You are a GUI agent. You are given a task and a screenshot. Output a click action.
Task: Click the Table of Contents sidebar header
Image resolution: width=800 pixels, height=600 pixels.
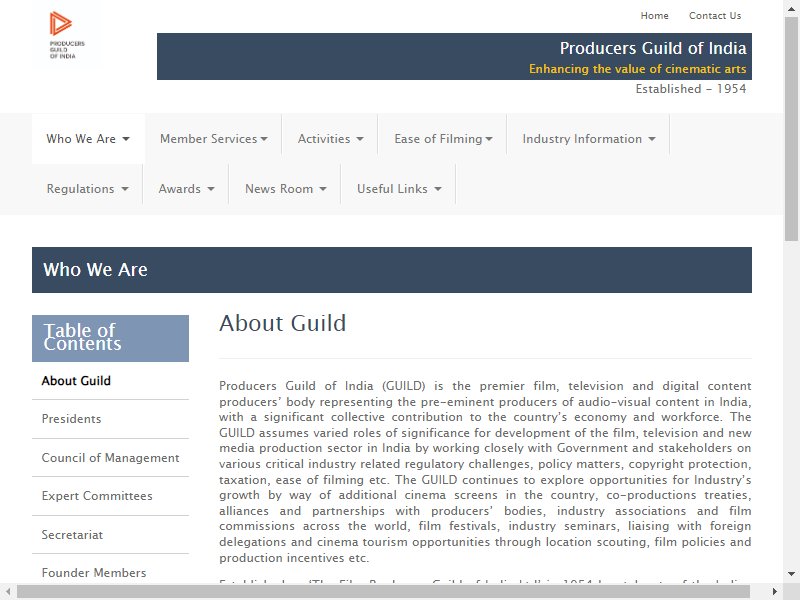point(110,338)
